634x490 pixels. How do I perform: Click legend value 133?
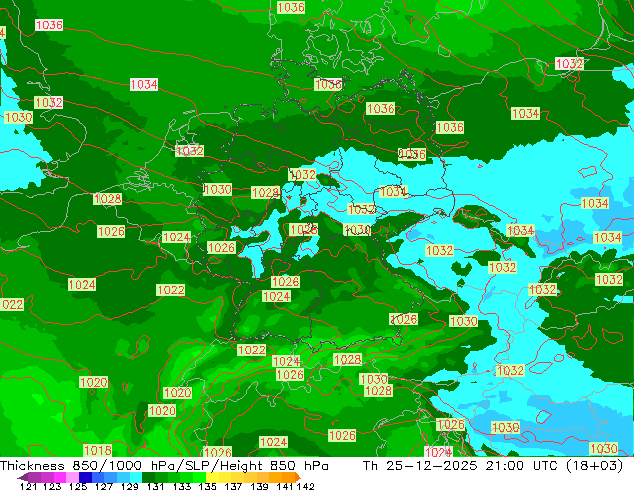point(182,486)
